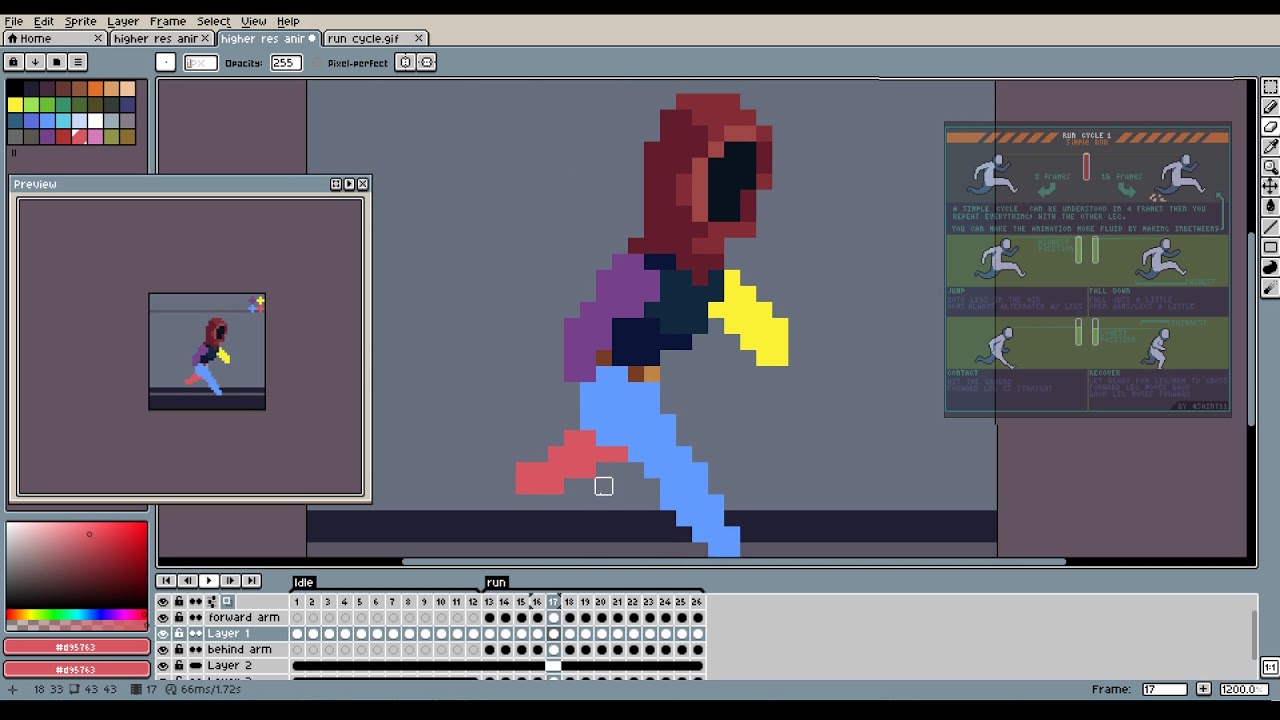Hide the forward arm layer
1280x720 pixels.
point(163,618)
